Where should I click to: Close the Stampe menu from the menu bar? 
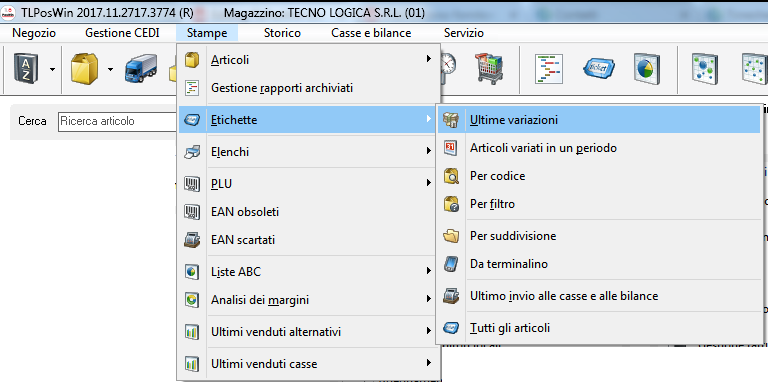(x=207, y=33)
